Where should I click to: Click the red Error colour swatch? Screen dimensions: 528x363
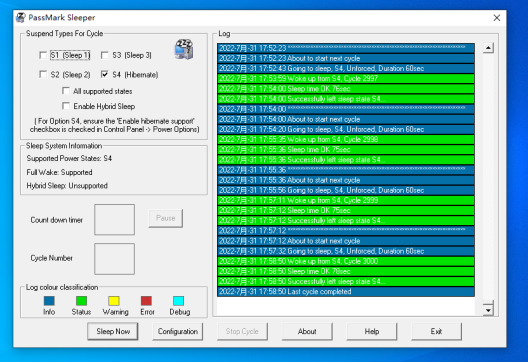coord(146,301)
